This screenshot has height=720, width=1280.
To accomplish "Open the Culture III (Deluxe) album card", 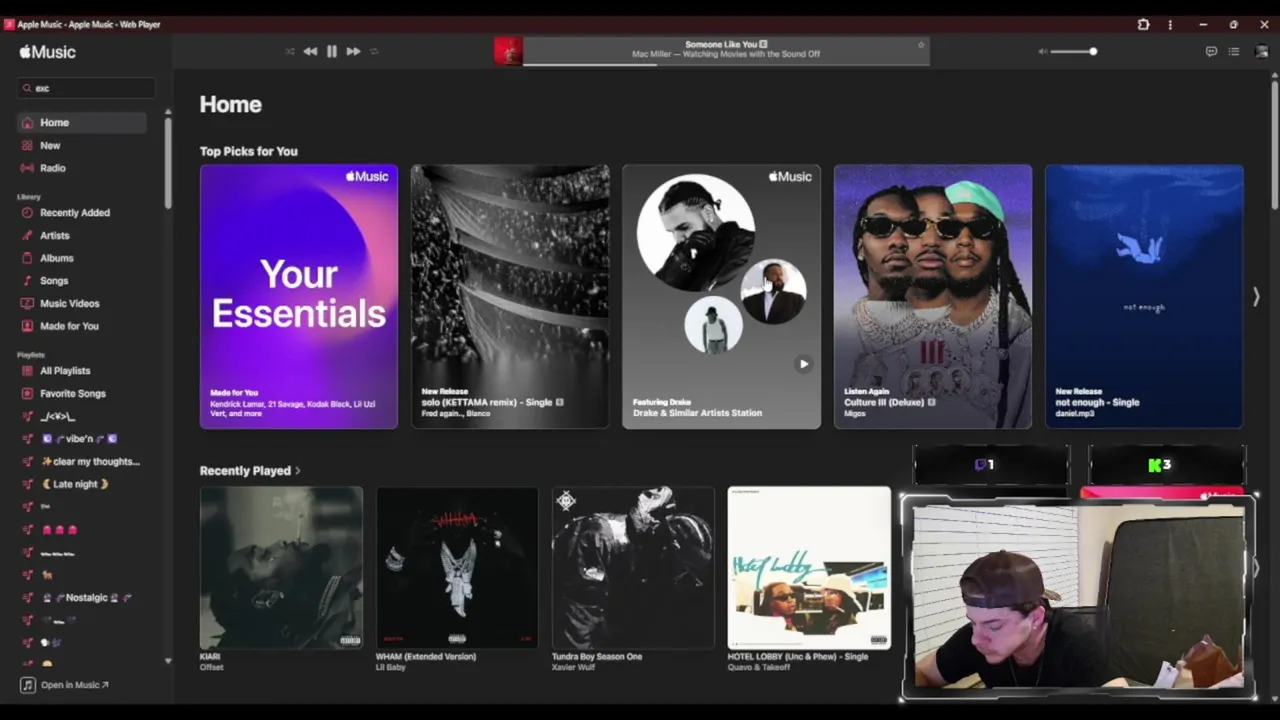I will pos(932,296).
